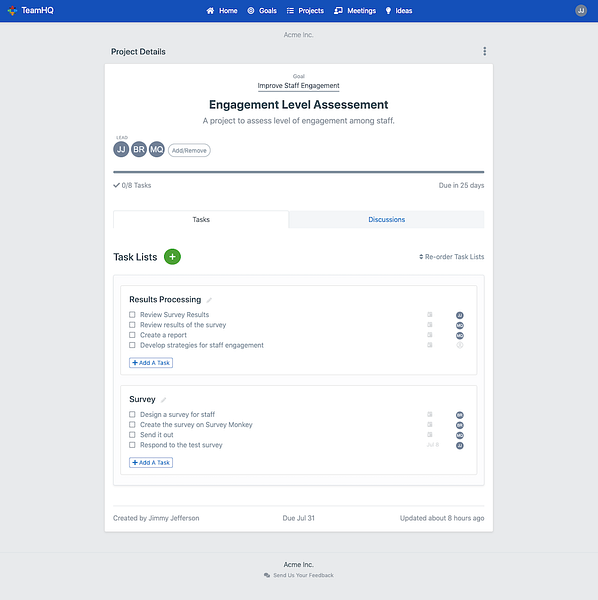This screenshot has height=600, width=598.
Task: Click the Ideas lightbulb icon
Action: 388,11
